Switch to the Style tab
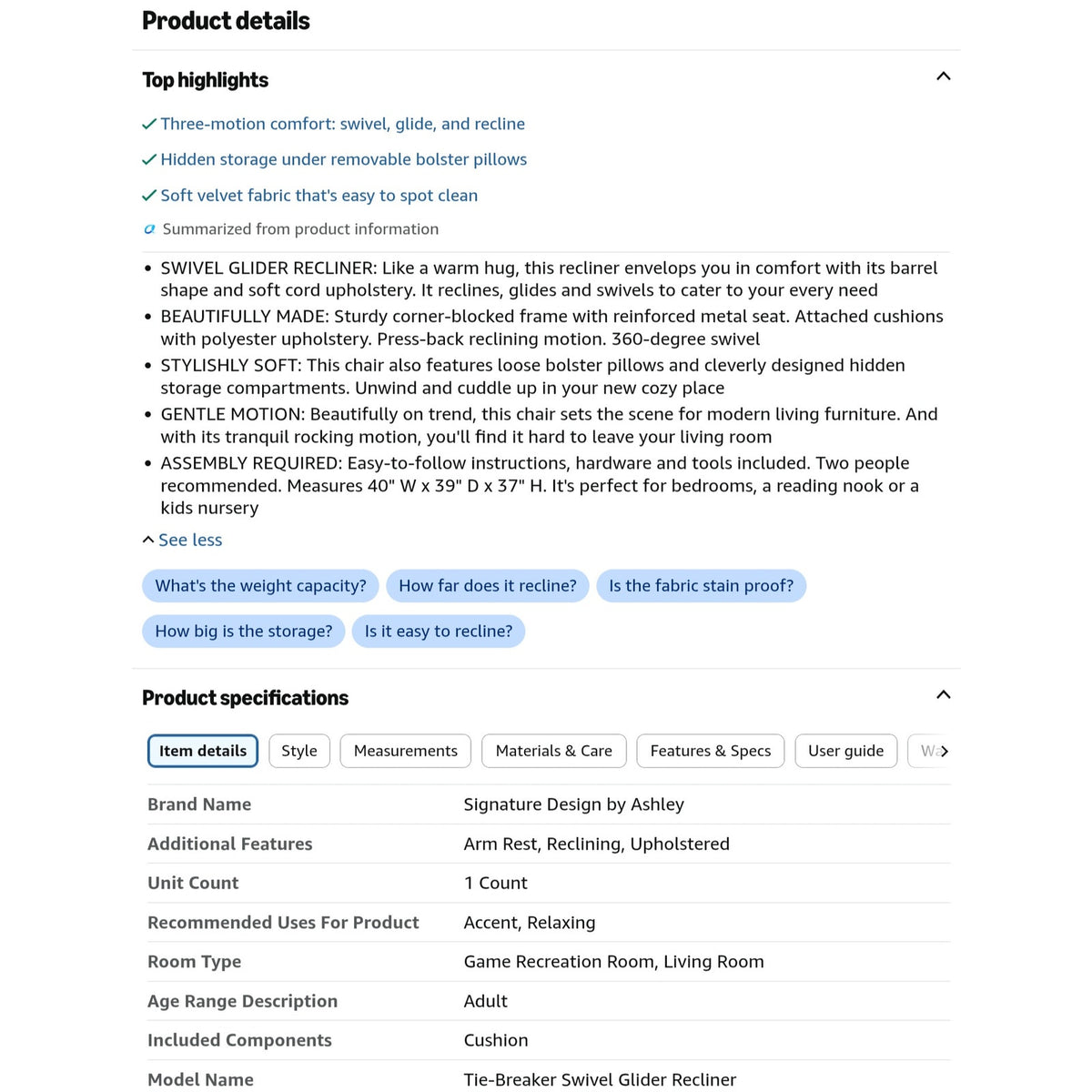Image resolution: width=1092 pixels, height=1092 pixels. (x=299, y=751)
